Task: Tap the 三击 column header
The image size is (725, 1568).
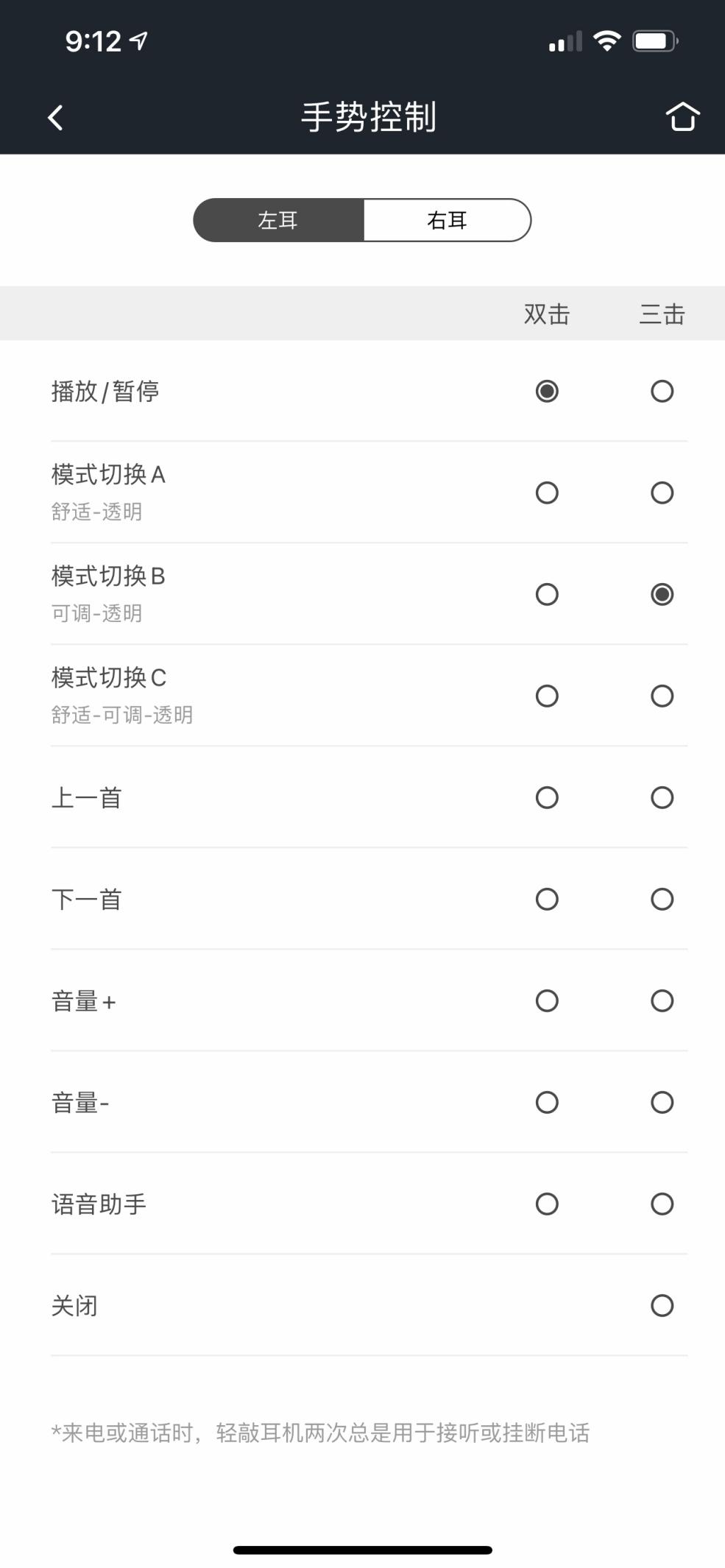Action: (x=662, y=314)
